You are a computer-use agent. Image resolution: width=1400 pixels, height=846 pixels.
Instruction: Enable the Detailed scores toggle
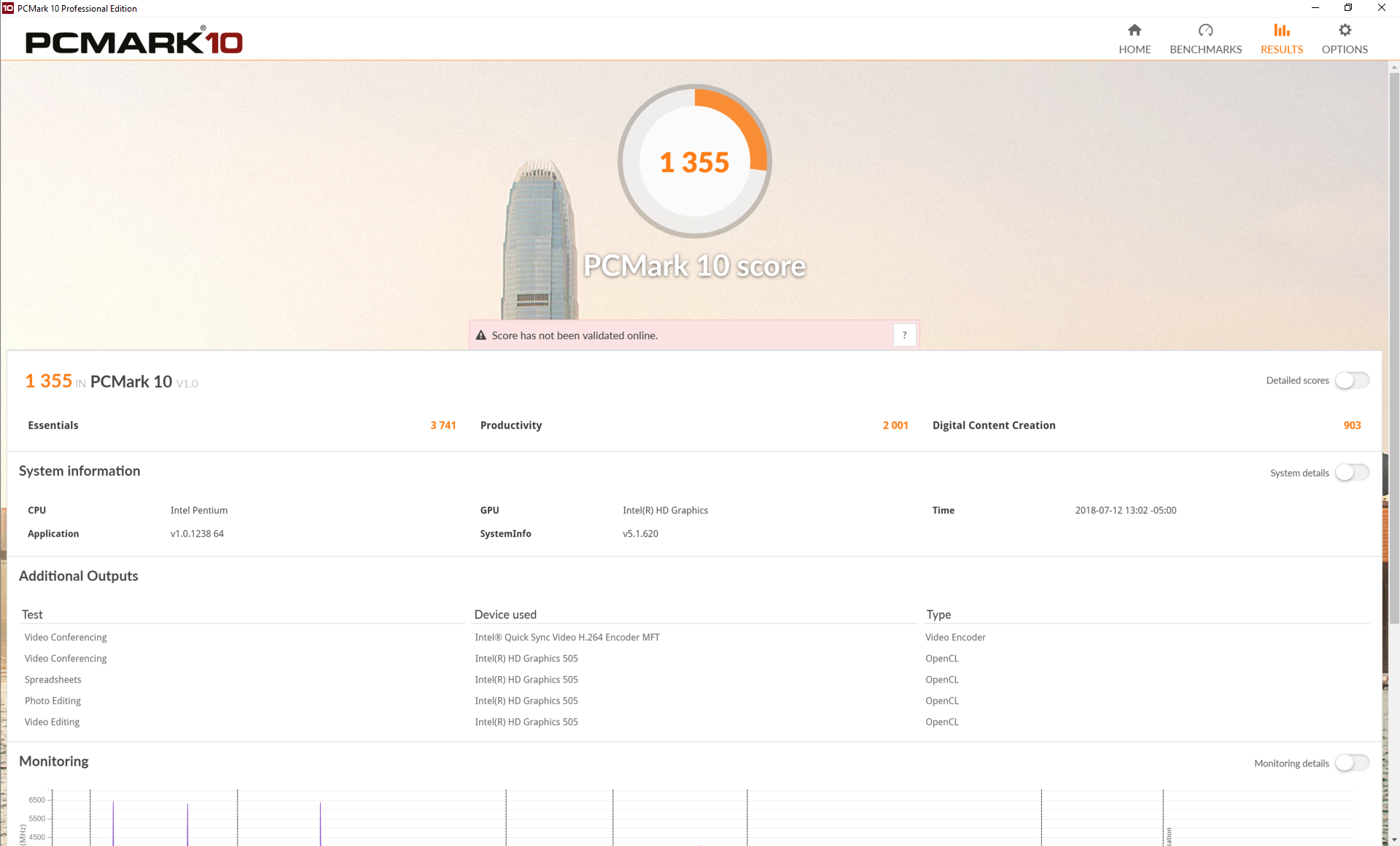(1352, 380)
